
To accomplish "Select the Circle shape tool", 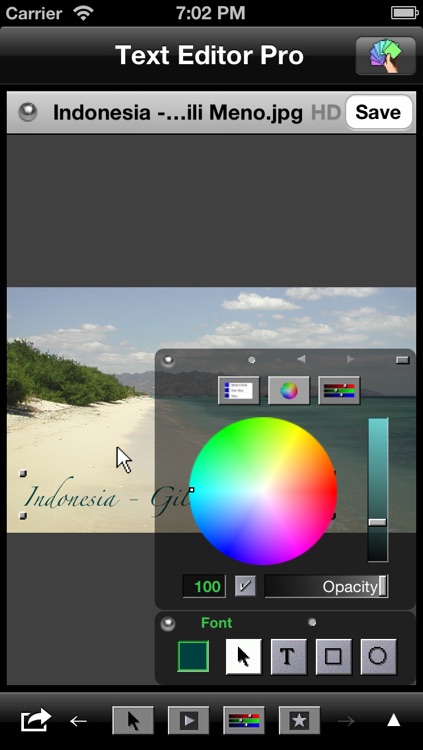I will coord(378,657).
